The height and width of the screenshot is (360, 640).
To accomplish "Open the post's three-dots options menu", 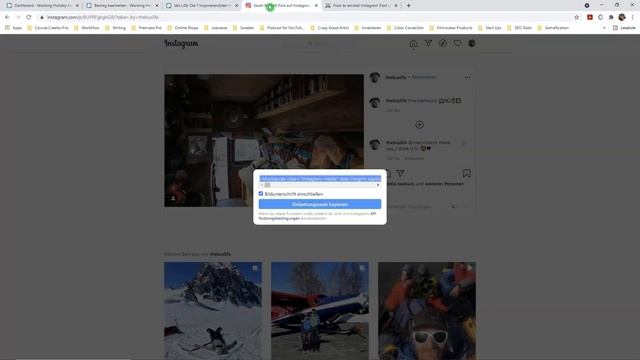I will coord(467,77).
